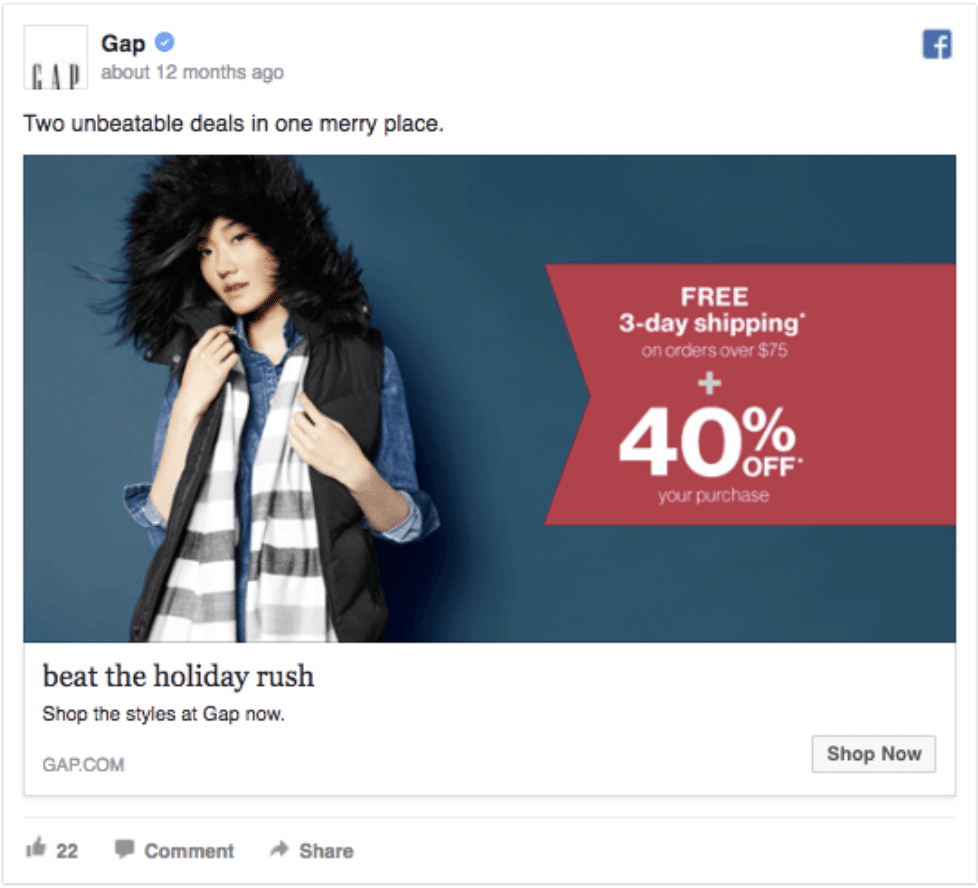The width and height of the screenshot is (978, 888).
Task: Click the Shop Now button
Action: (x=873, y=754)
